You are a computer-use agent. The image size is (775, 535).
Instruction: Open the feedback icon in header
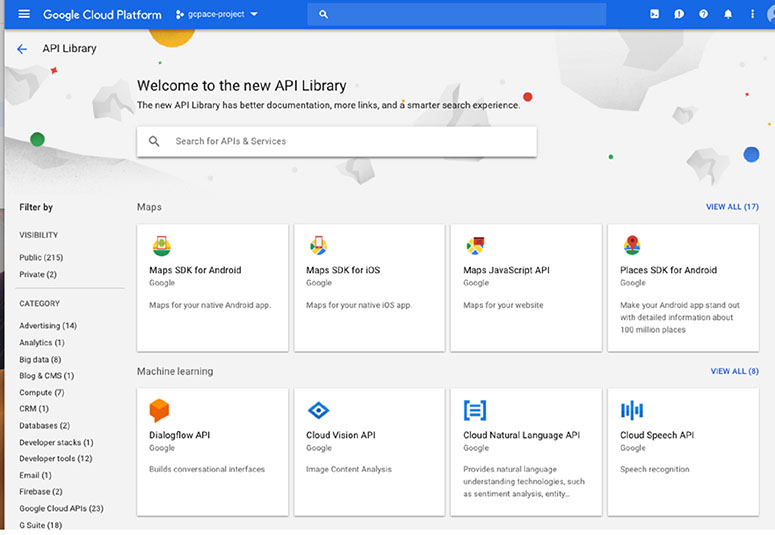[679, 14]
